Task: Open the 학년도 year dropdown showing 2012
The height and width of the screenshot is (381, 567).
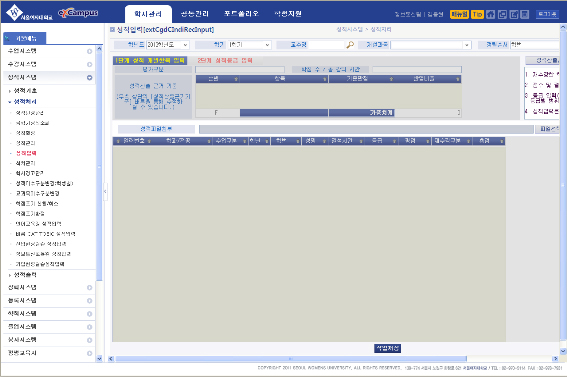Action: click(x=168, y=45)
